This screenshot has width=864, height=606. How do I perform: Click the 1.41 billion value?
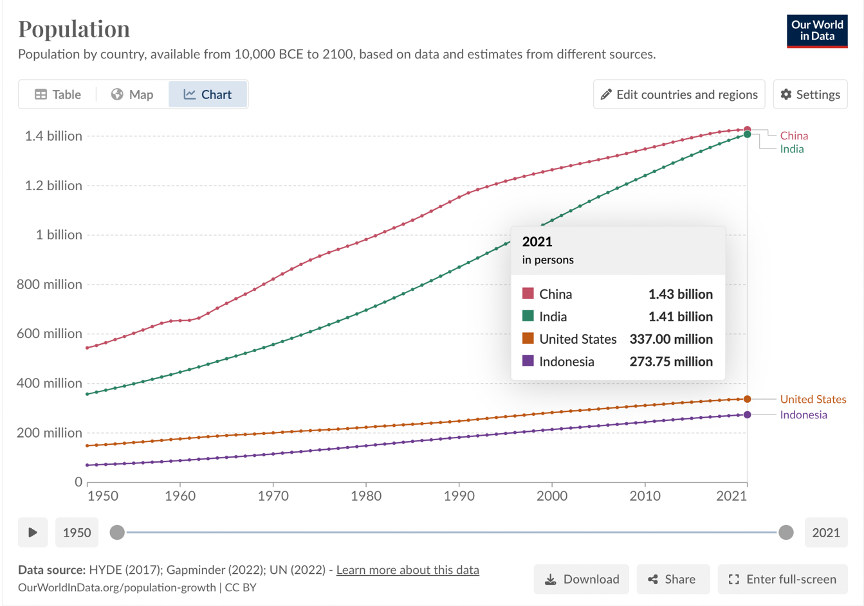[x=681, y=317]
